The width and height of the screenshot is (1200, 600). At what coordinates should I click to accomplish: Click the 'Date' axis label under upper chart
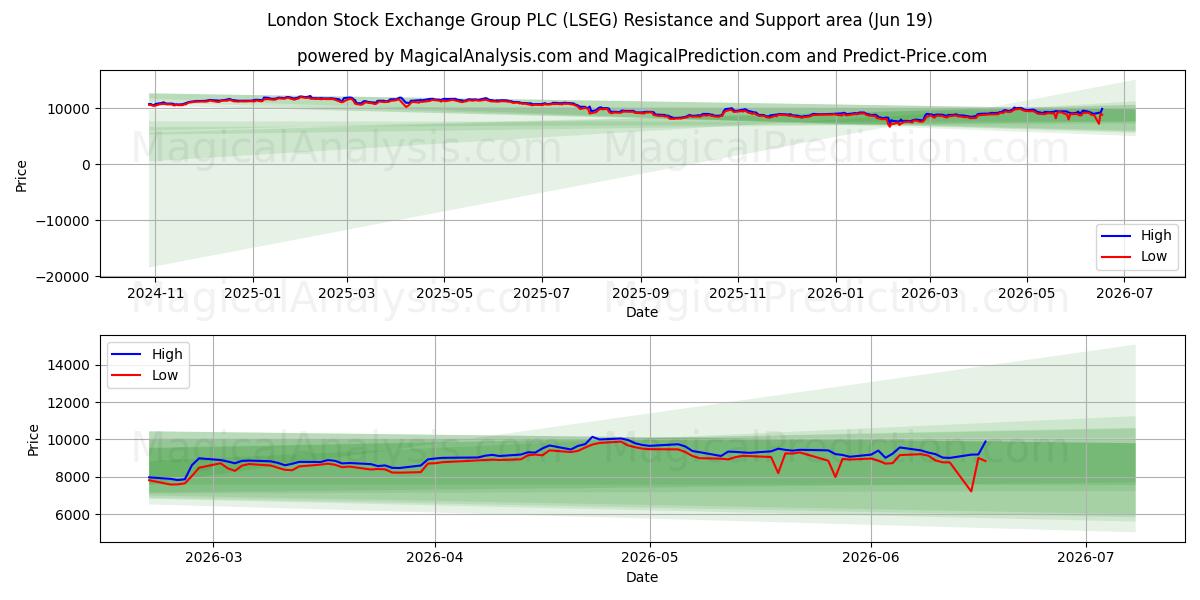(642, 312)
